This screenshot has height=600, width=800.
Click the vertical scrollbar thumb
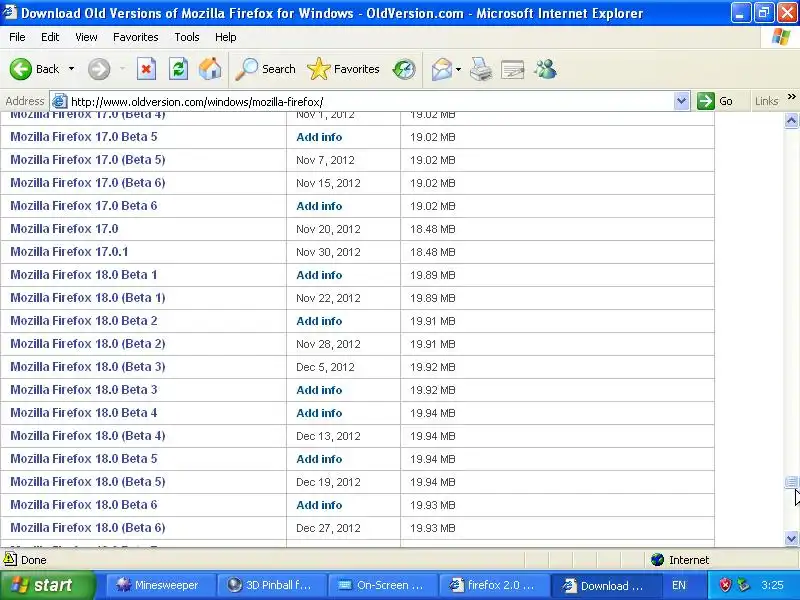[x=791, y=482]
